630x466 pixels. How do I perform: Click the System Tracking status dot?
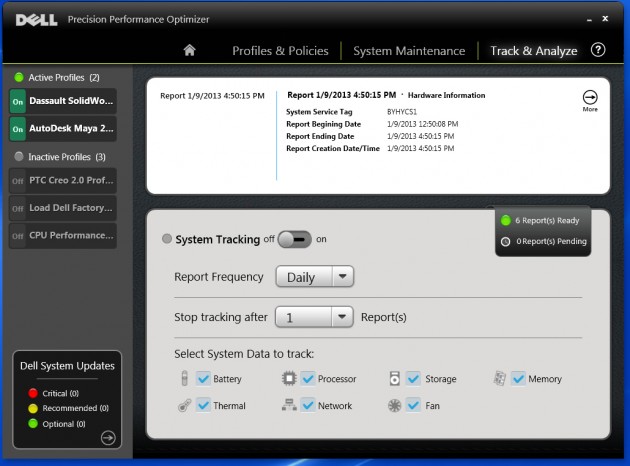tap(167, 239)
